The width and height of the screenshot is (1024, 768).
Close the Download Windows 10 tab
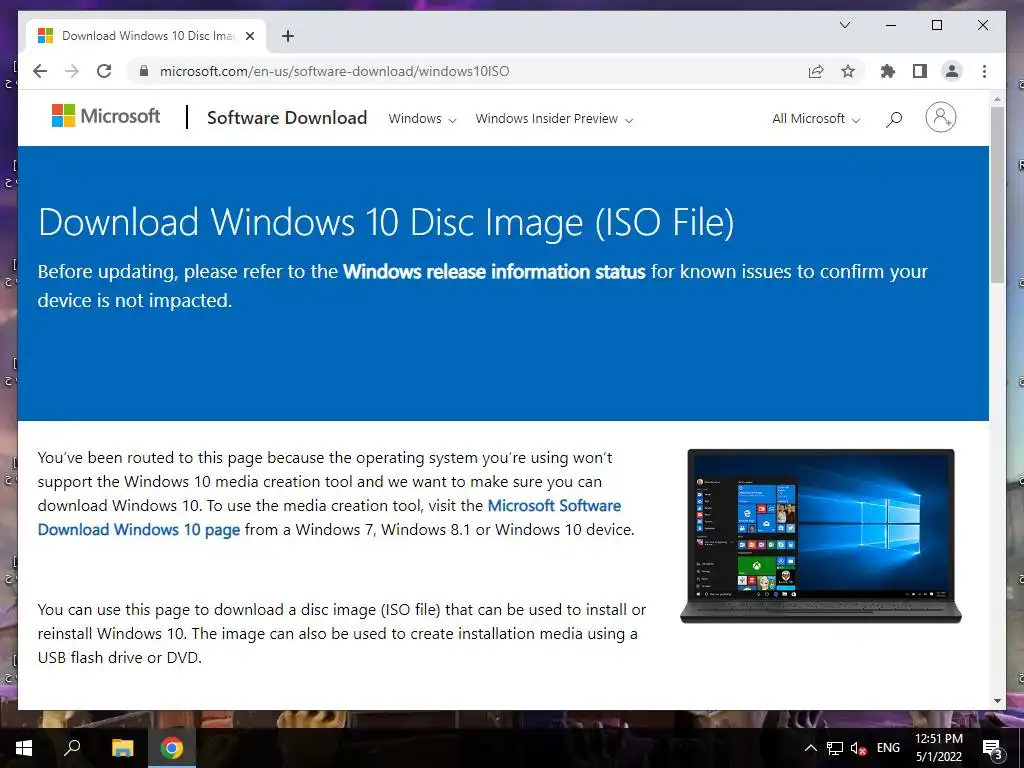(x=249, y=36)
